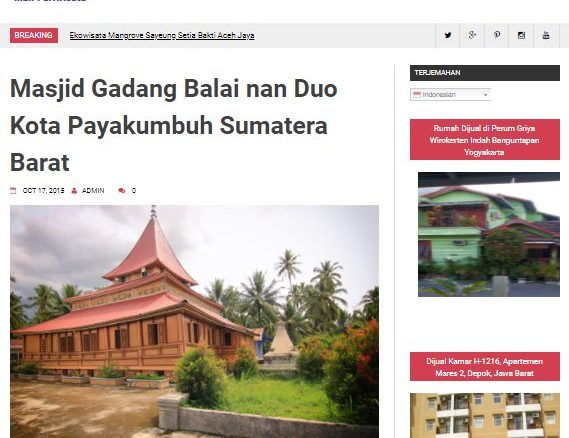Click the apartment building thumbnail
The height and width of the screenshot is (438, 569).
point(485,416)
